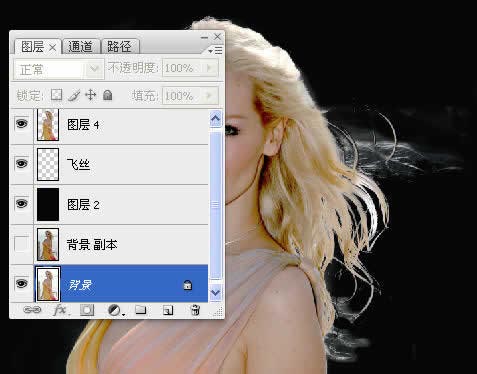Minimize the Layers panel
The image size is (477, 374).
click(x=205, y=37)
